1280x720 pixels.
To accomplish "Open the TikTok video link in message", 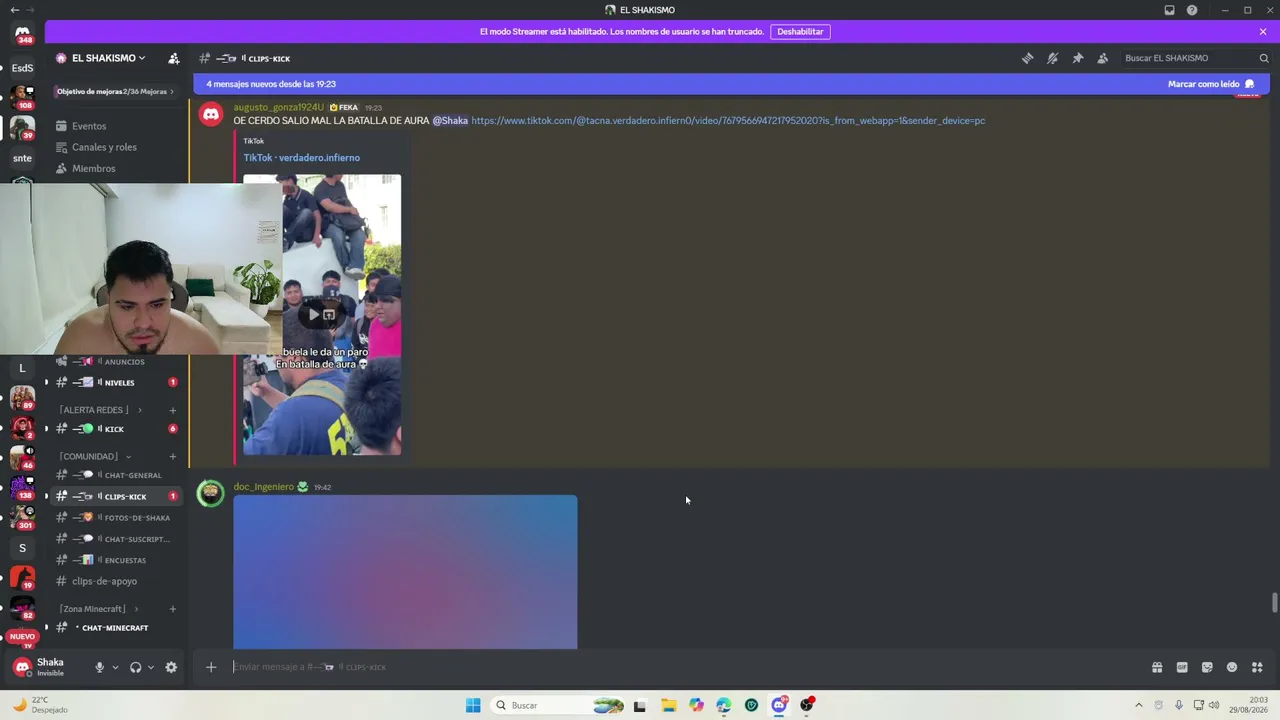I will click(728, 121).
